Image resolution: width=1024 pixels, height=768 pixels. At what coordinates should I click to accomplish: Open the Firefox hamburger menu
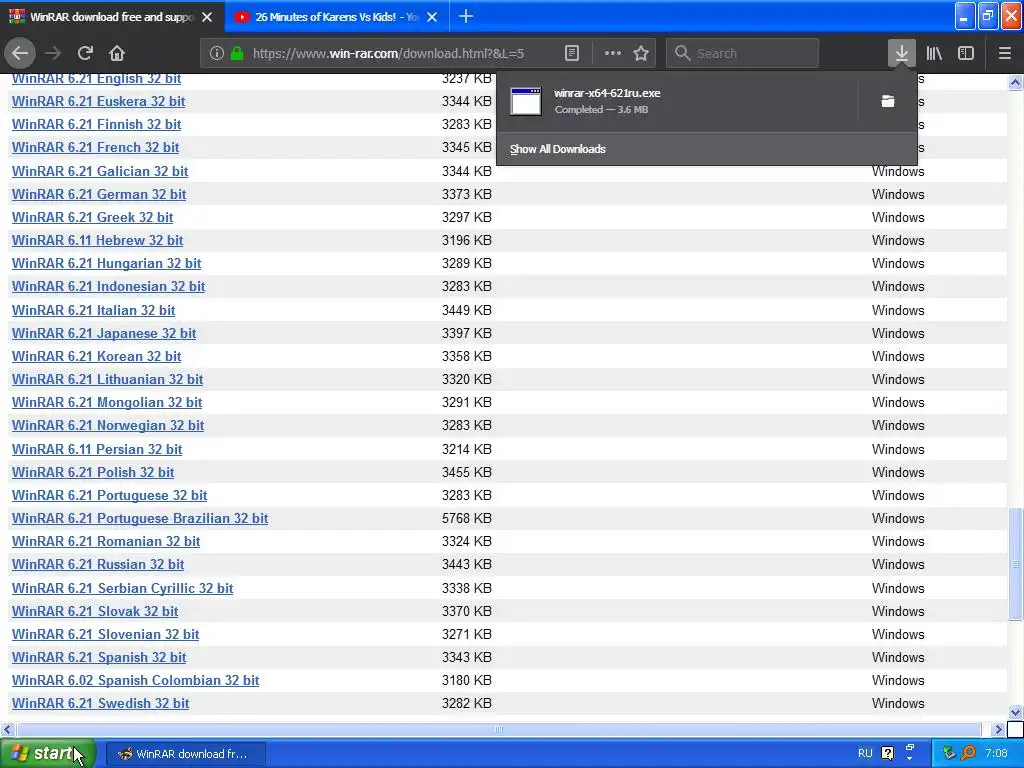[1004, 53]
